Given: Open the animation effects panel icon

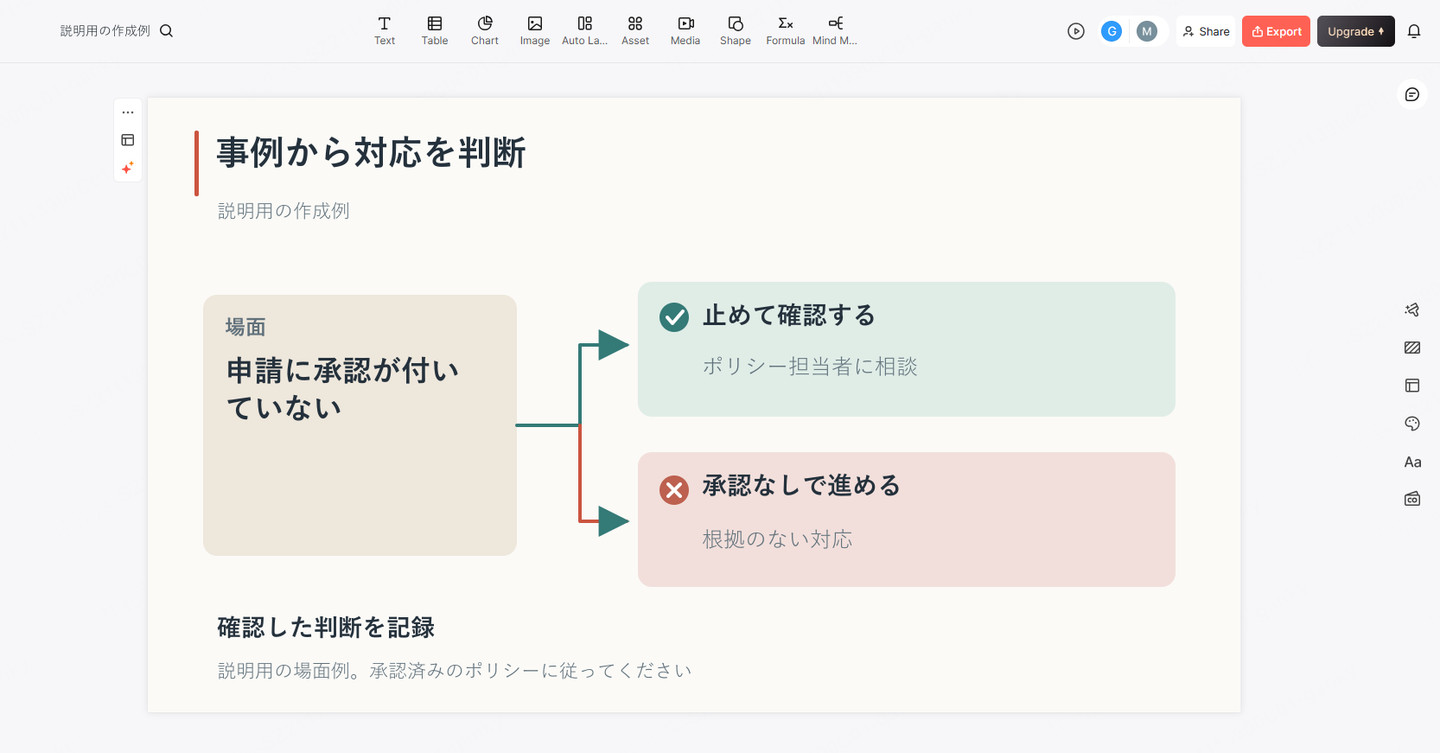Looking at the screenshot, I should pyautogui.click(x=1412, y=310).
